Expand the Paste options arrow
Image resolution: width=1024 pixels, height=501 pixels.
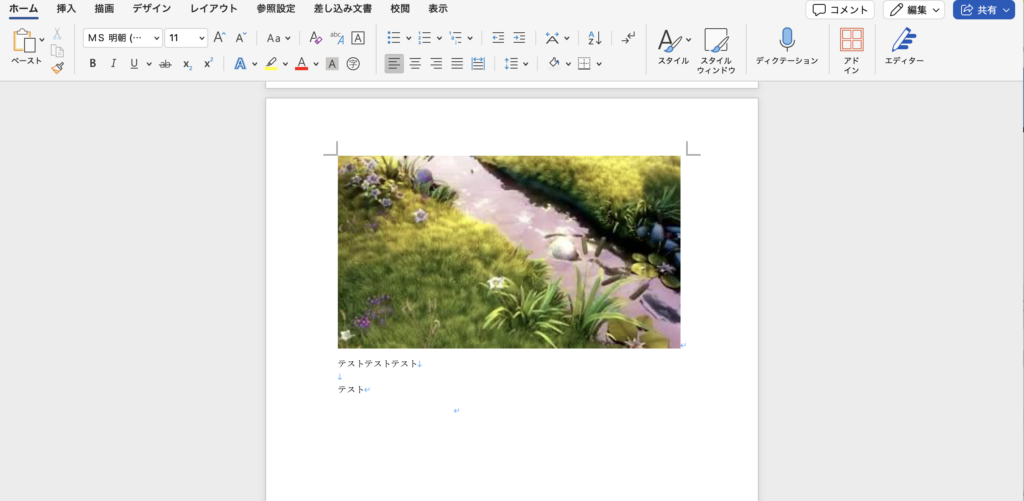click(42, 39)
